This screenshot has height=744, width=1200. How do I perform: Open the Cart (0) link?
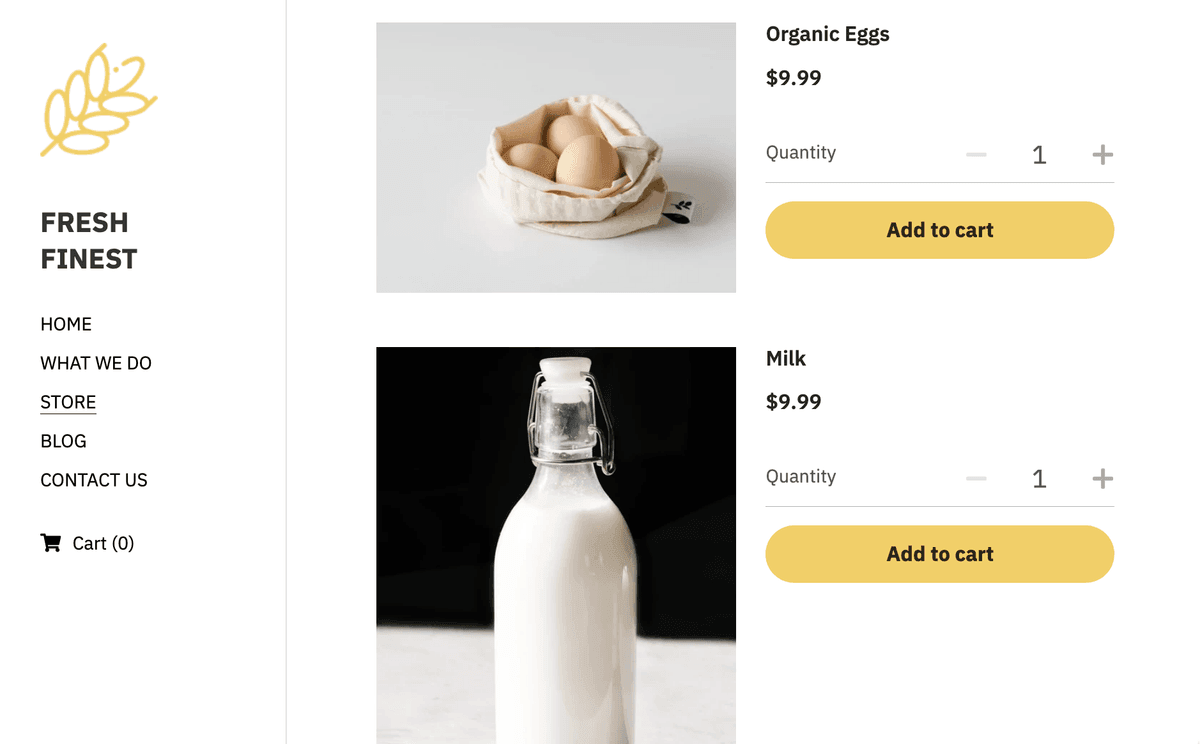[x=102, y=543]
